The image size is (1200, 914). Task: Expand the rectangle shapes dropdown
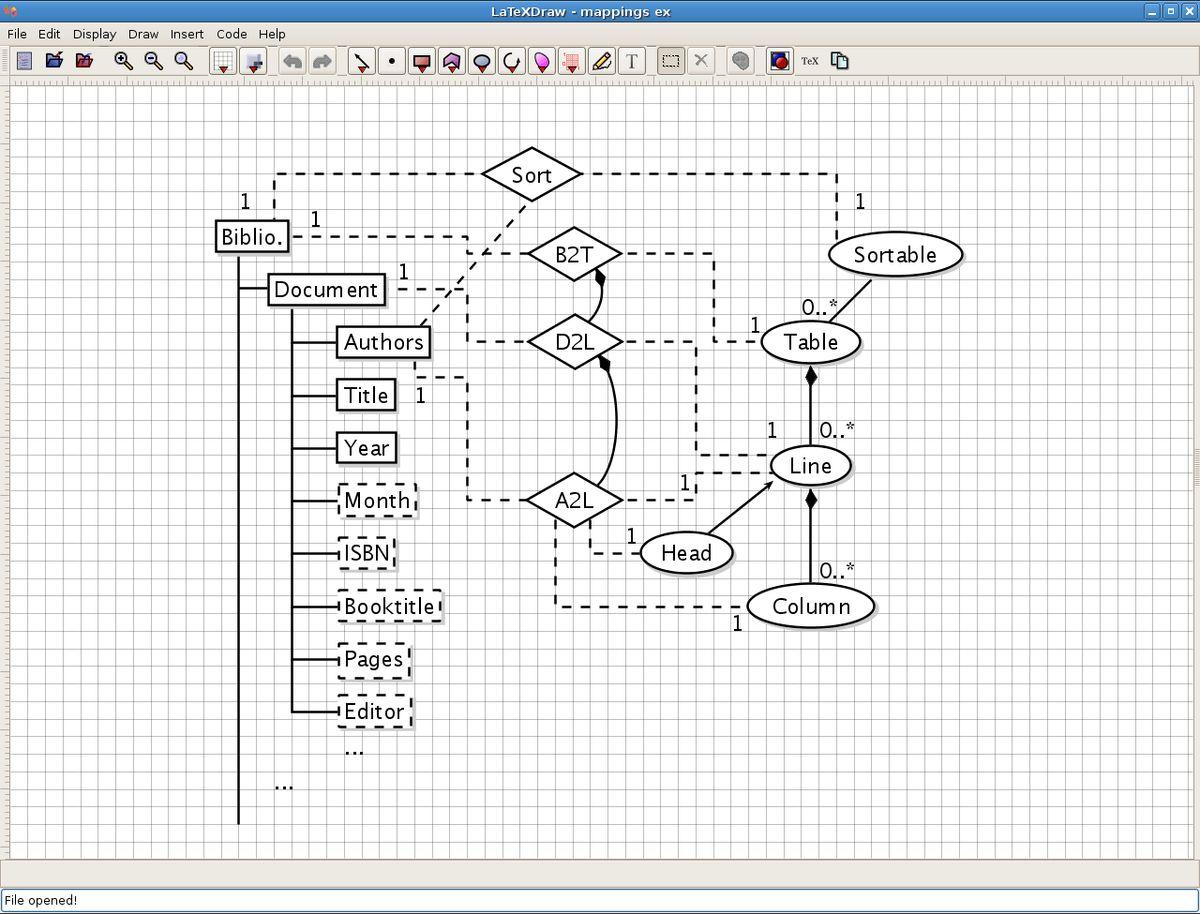coord(422,62)
